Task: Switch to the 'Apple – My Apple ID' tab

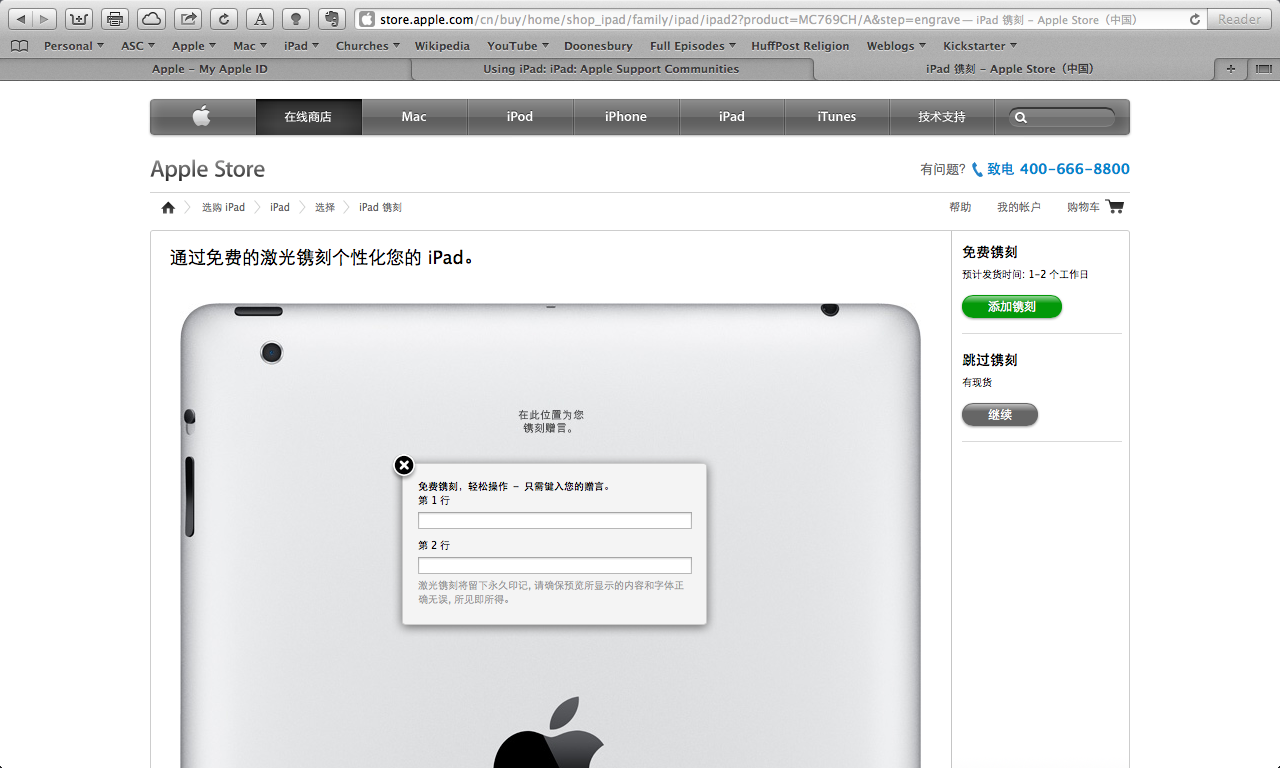Action: [209, 69]
